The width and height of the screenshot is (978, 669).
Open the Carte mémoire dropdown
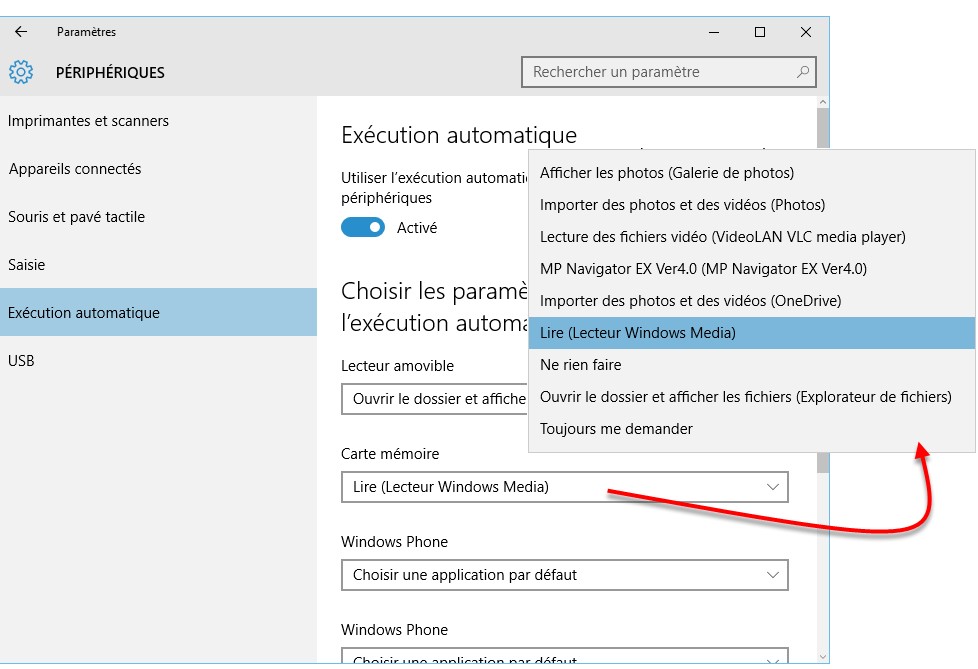pos(564,487)
